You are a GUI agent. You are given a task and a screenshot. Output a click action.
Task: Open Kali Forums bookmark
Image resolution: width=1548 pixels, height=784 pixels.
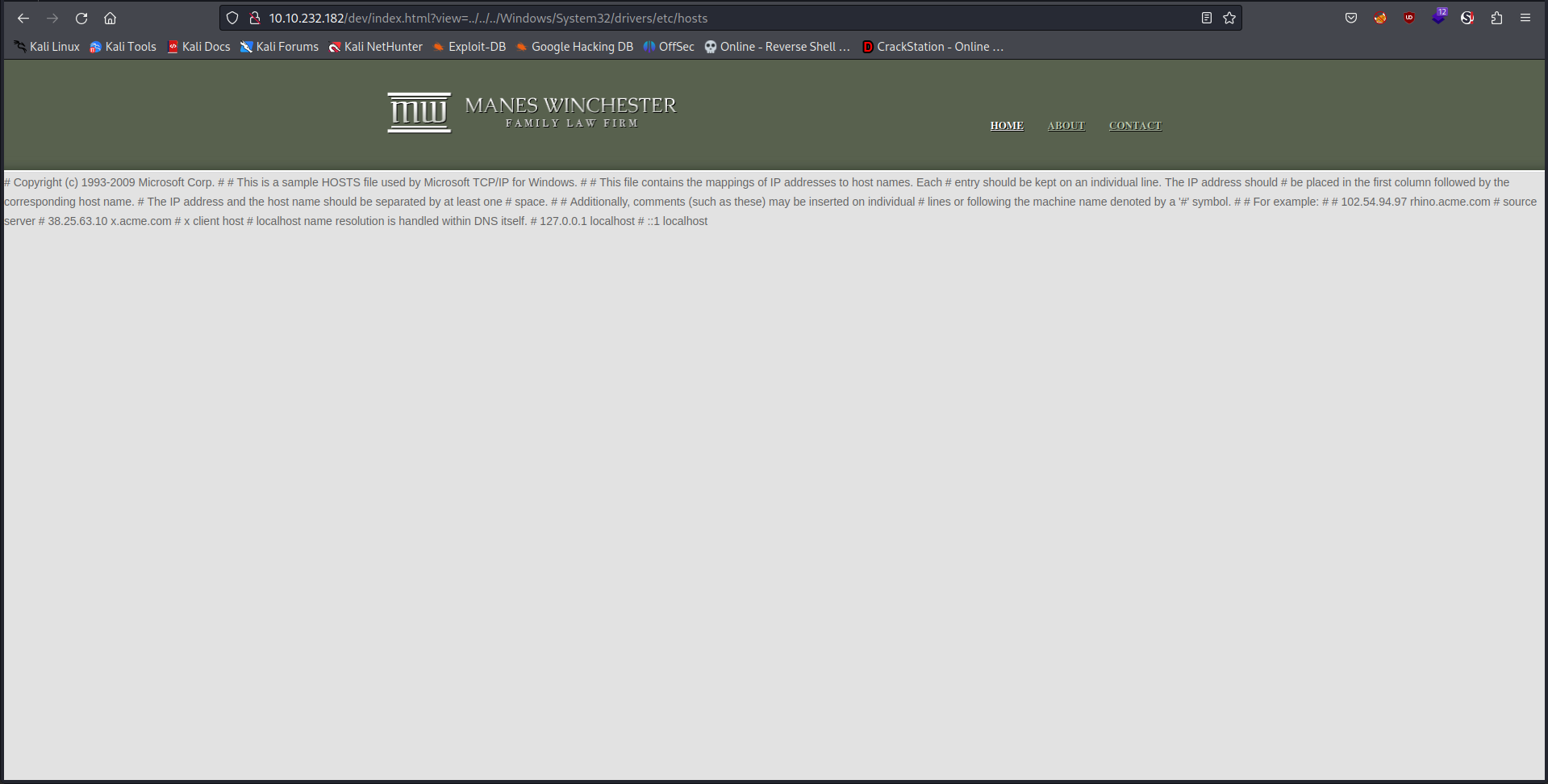pyautogui.click(x=279, y=47)
